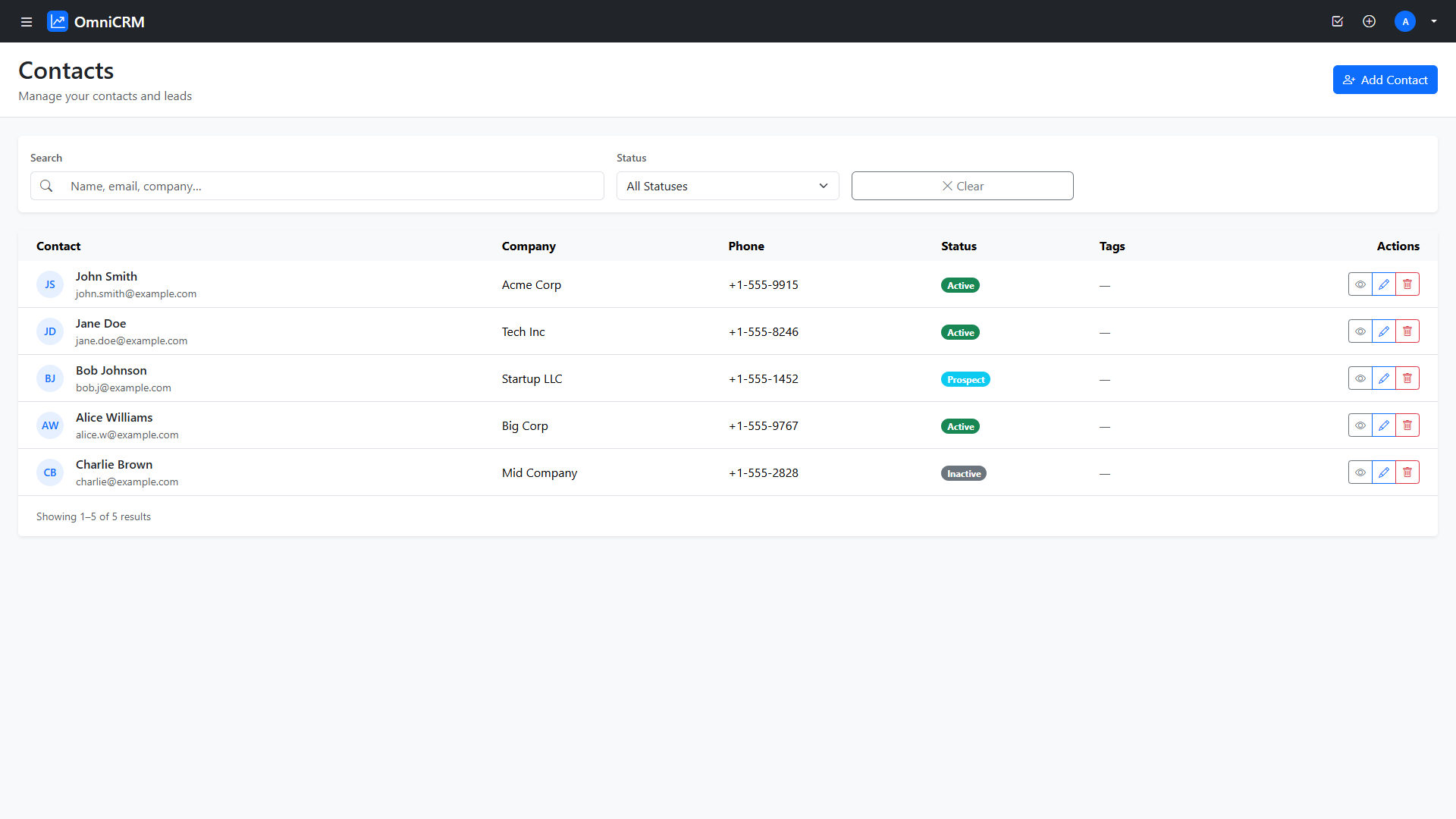Open the hamburger sidebar menu
This screenshot has width=1456, height=819.
coord(27,21)
